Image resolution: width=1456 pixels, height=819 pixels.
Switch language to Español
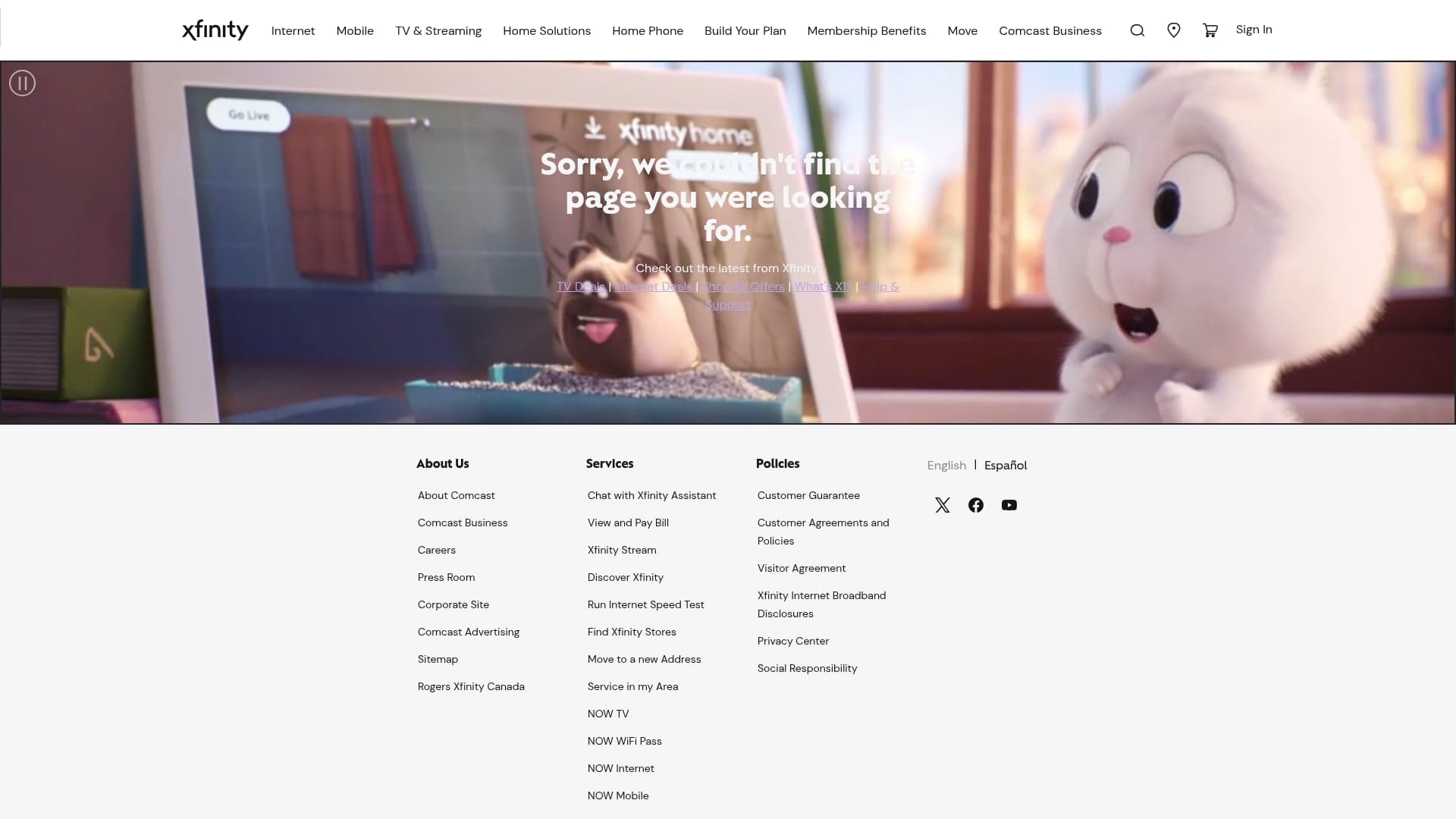(1006, 466)
